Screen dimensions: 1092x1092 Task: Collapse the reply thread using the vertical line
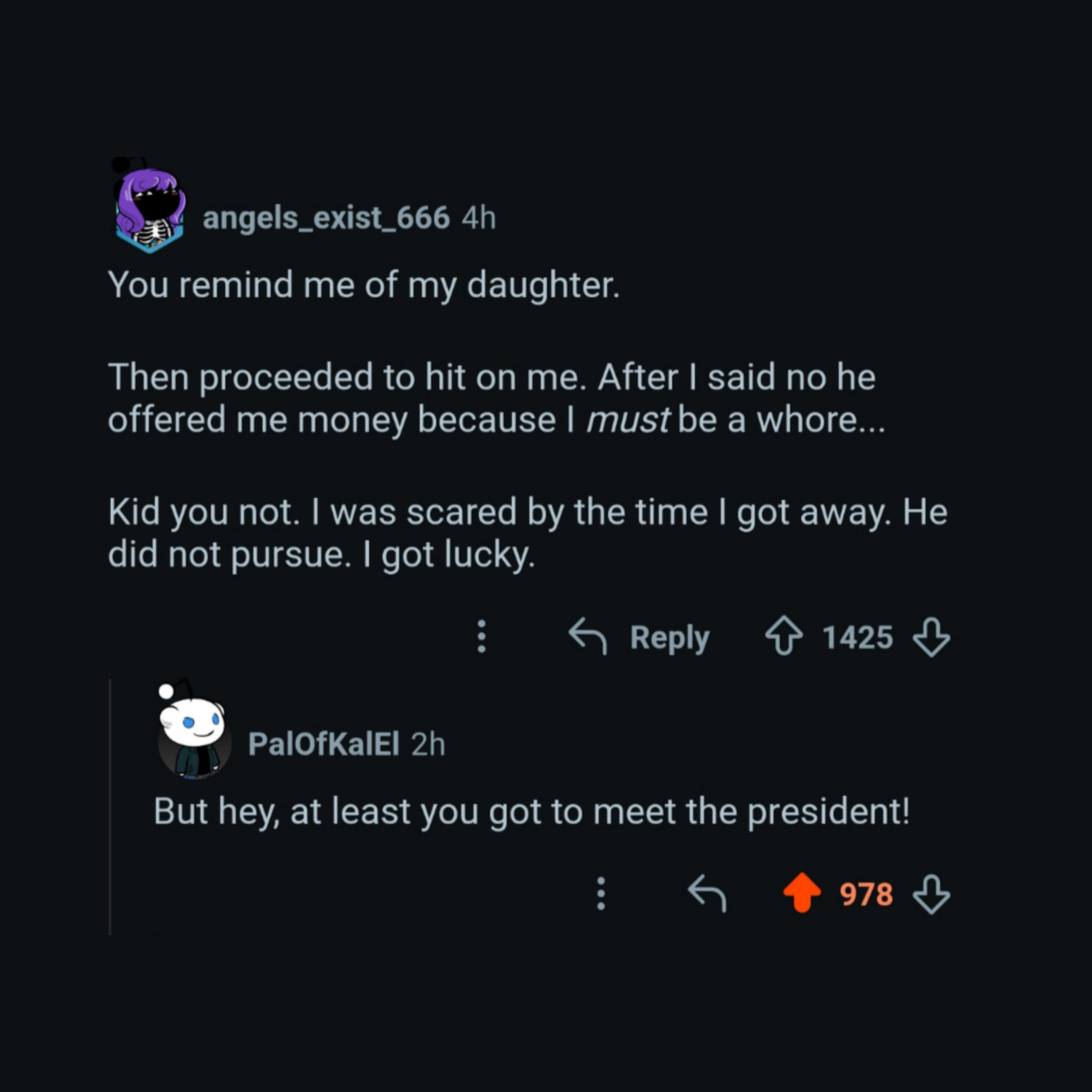110,808
